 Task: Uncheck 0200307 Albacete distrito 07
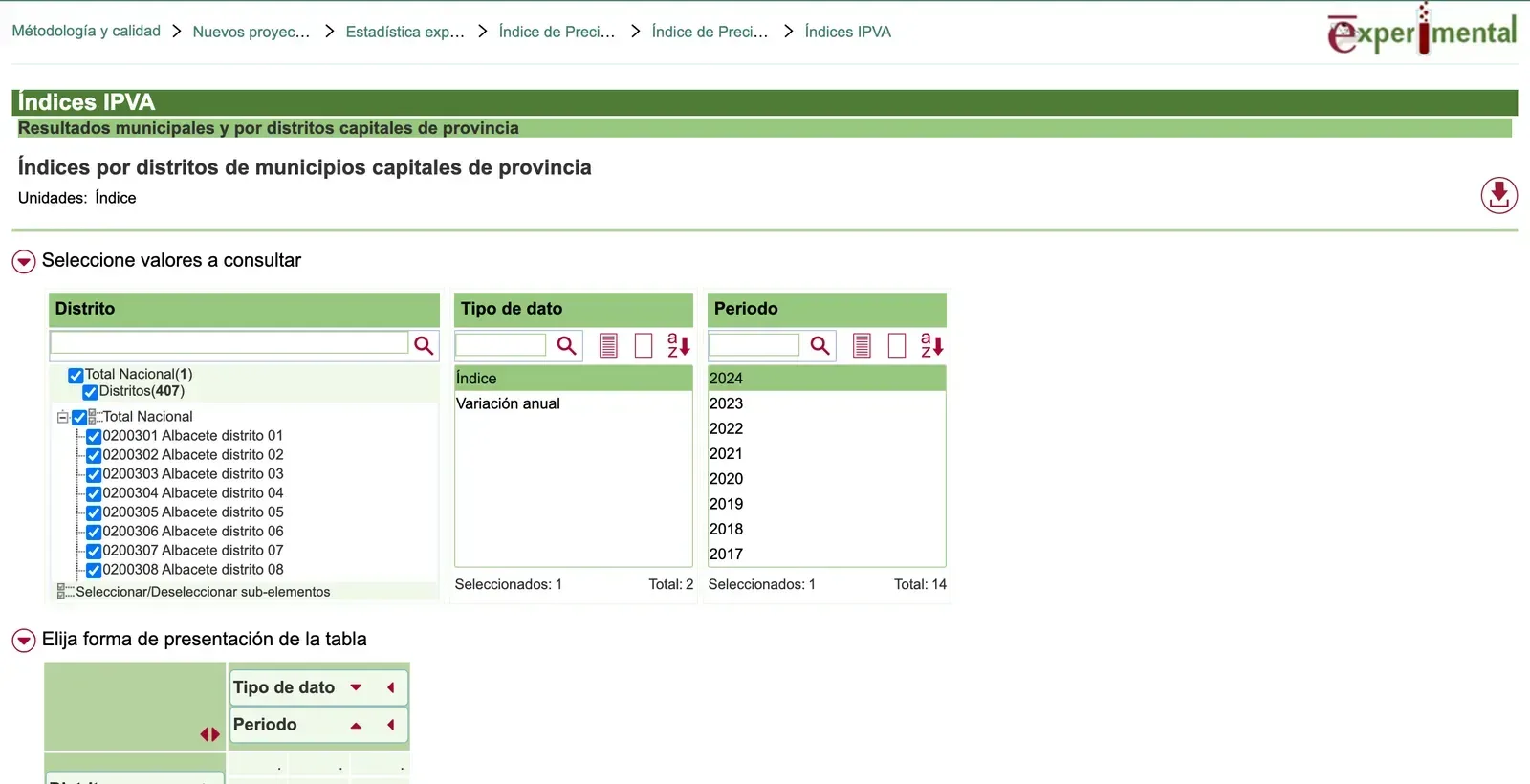[94, 552]
